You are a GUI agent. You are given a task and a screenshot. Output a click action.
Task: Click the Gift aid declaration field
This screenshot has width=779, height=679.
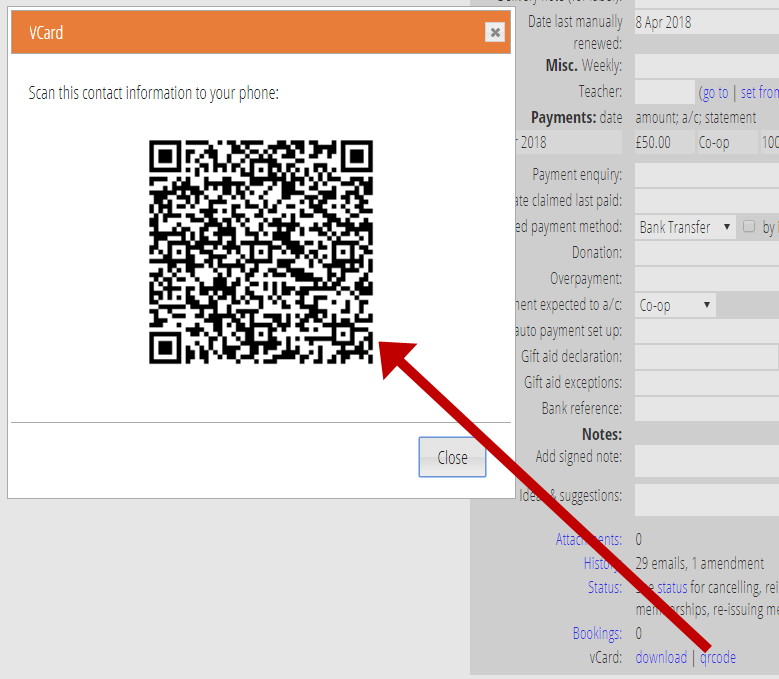tap(706, 357)
